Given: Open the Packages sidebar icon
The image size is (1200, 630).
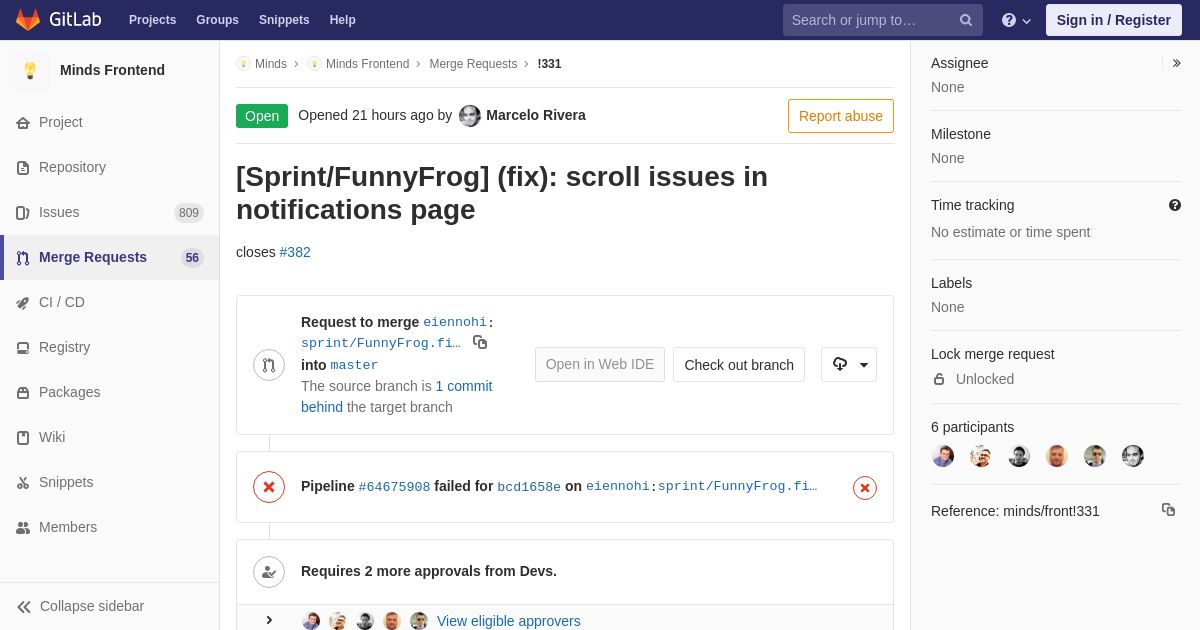Looking at the screenshot, I should click(x=23, y=393).
